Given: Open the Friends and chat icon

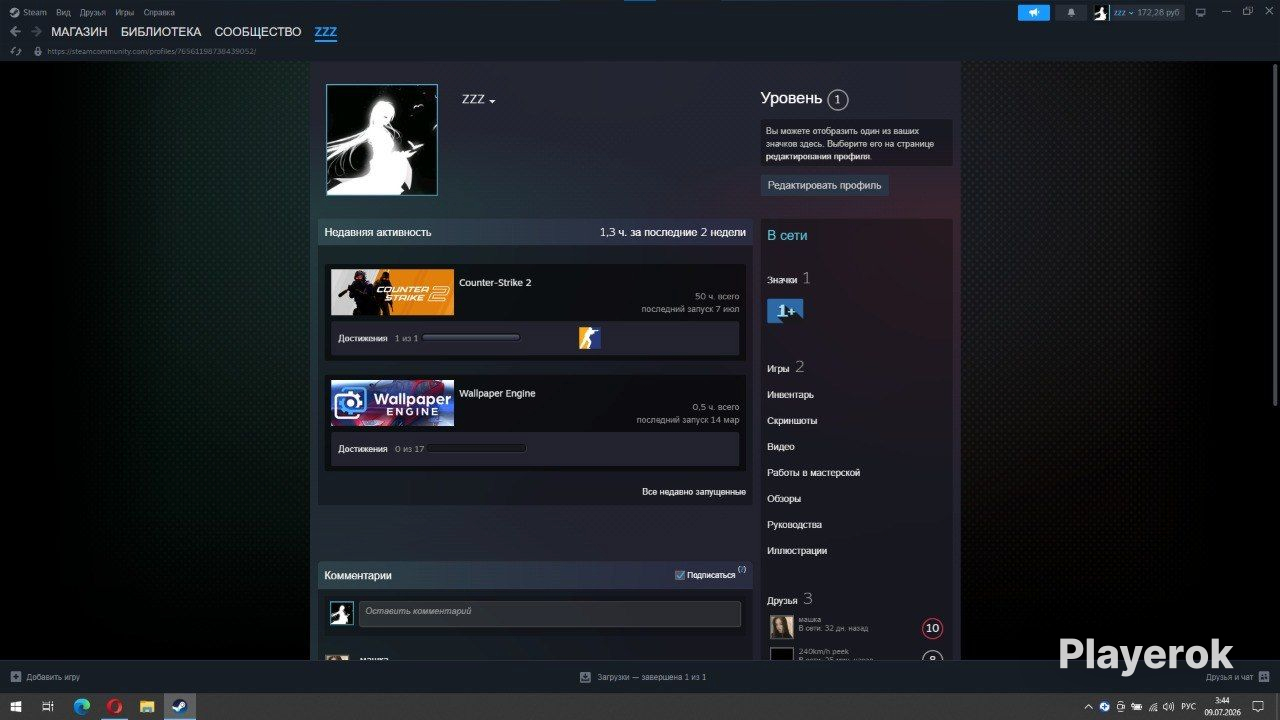Looking at the screenshot, I should tap(1264, 677).
